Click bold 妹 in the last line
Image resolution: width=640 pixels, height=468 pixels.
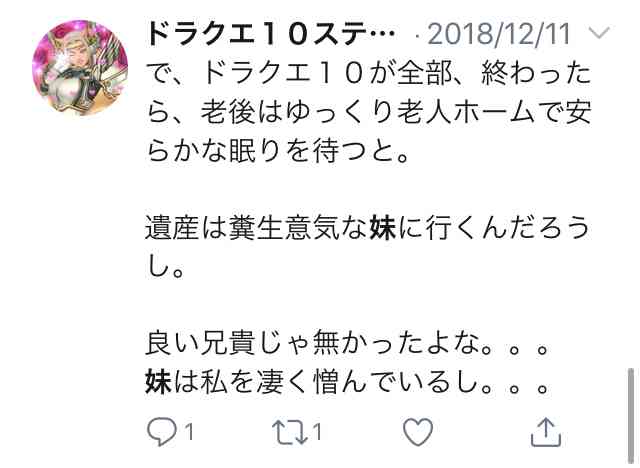click(159, 382)
